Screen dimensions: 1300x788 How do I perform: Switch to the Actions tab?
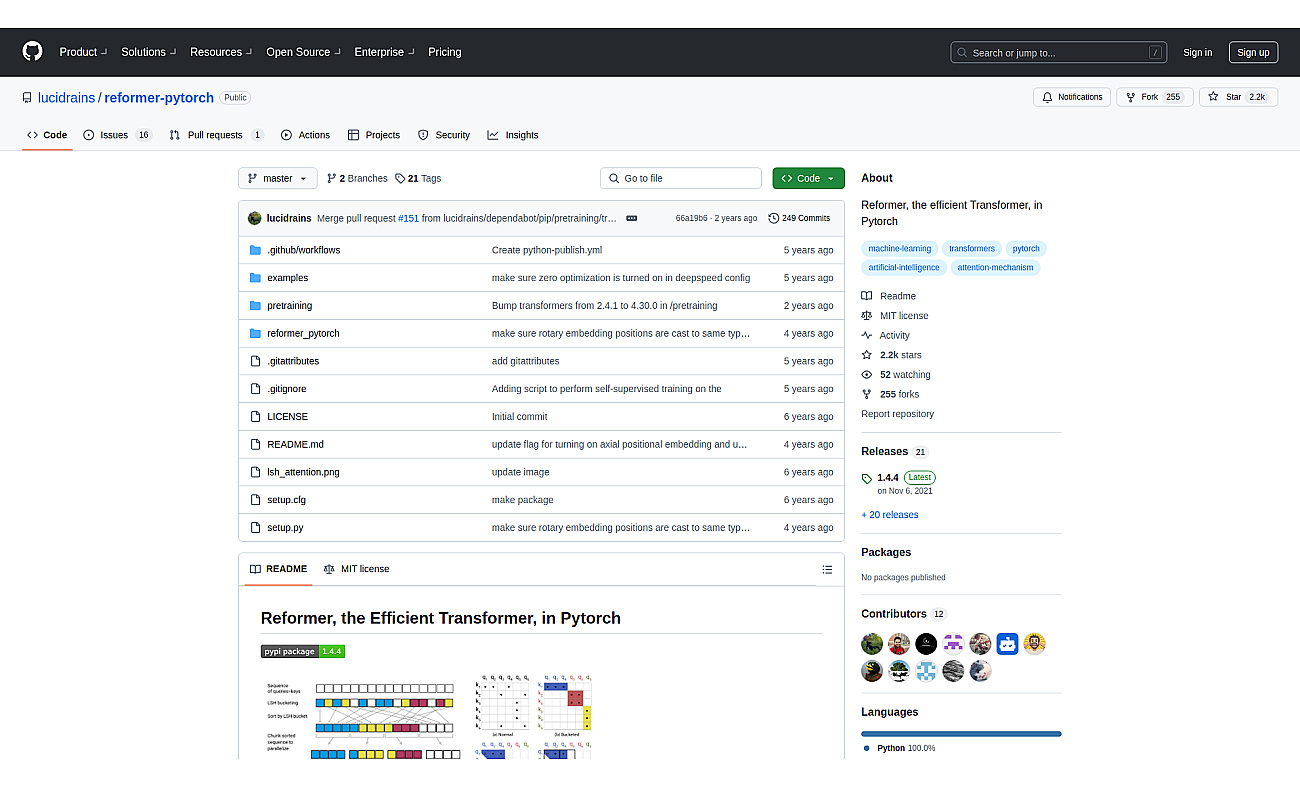[x=305, y=135]
